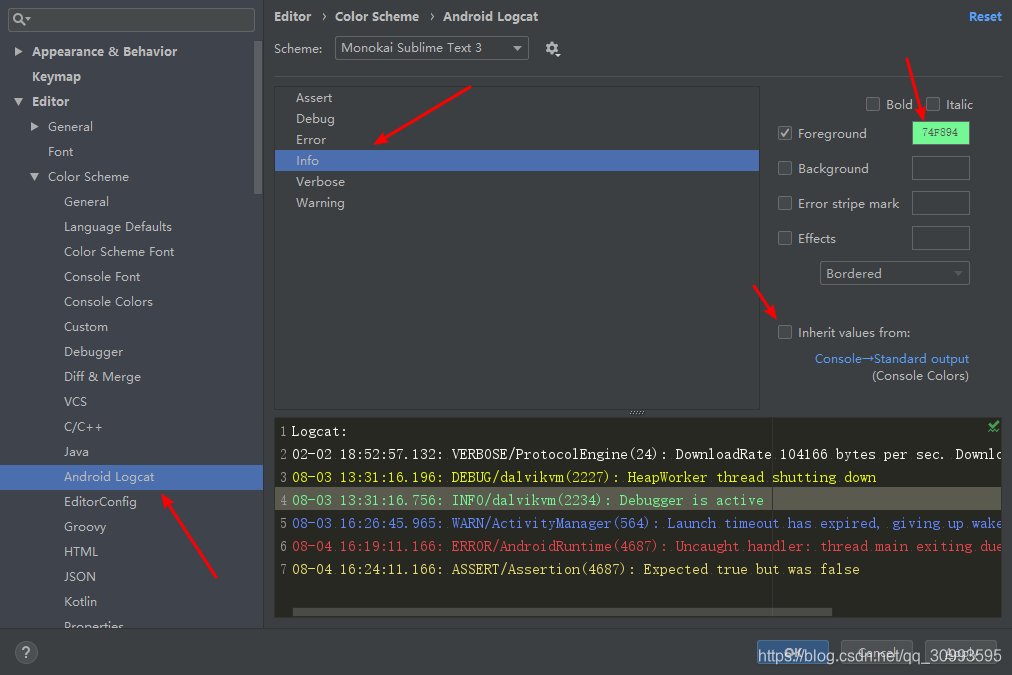Open Keymap settings page

coord(57,76)
